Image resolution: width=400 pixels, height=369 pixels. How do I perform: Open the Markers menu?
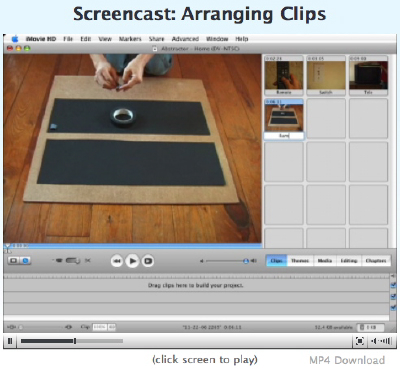pyautogui.click(x=130, y=39)
